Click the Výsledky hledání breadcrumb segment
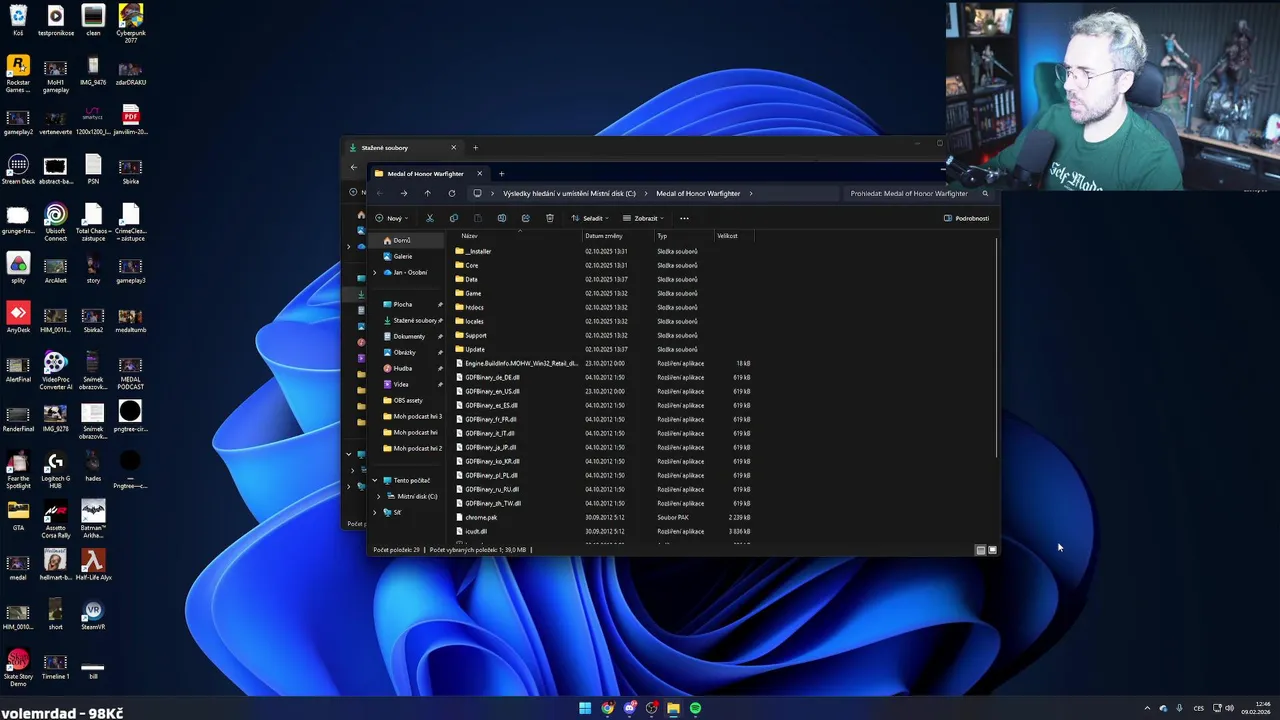The image size is (1280, 720). tap(569, 193)
